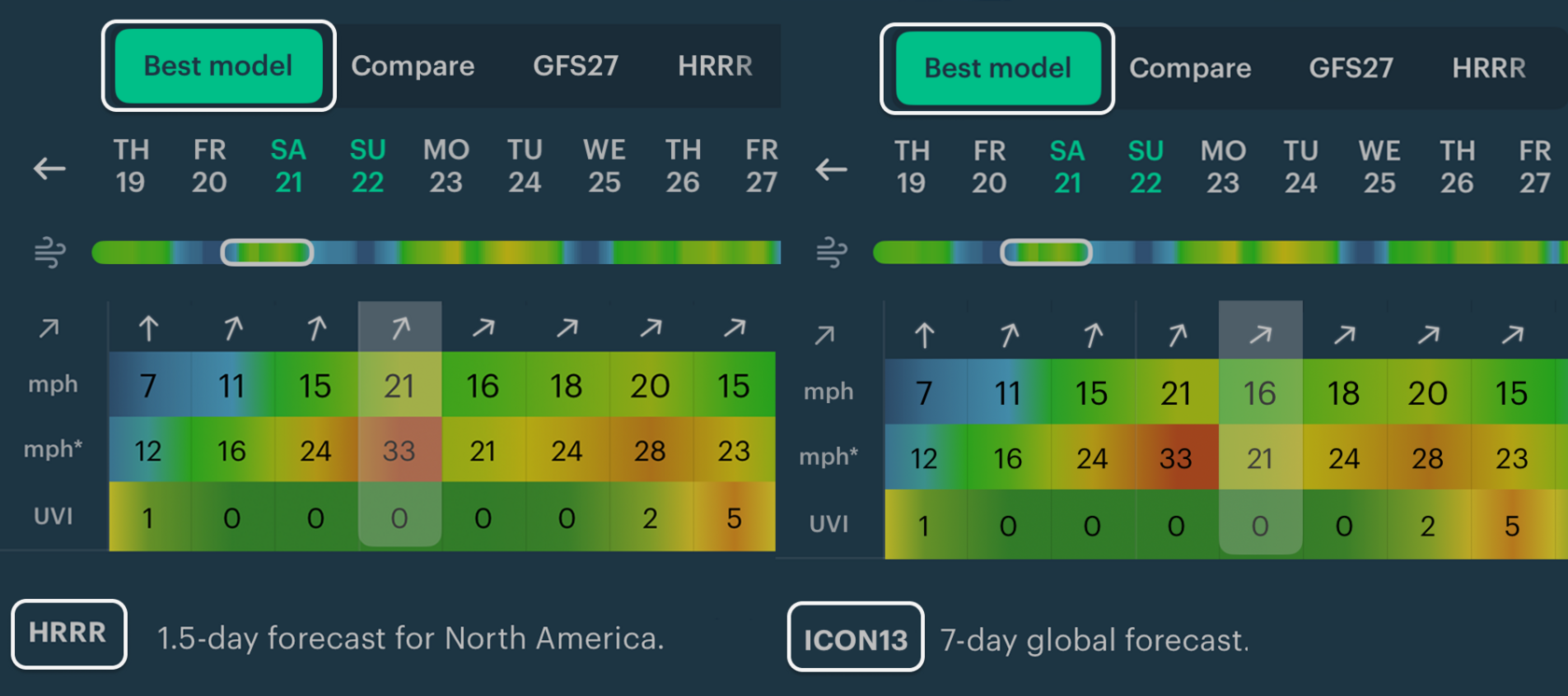Select SA 21 in right panel
1568x696 pixels.
click(1068, 167)
